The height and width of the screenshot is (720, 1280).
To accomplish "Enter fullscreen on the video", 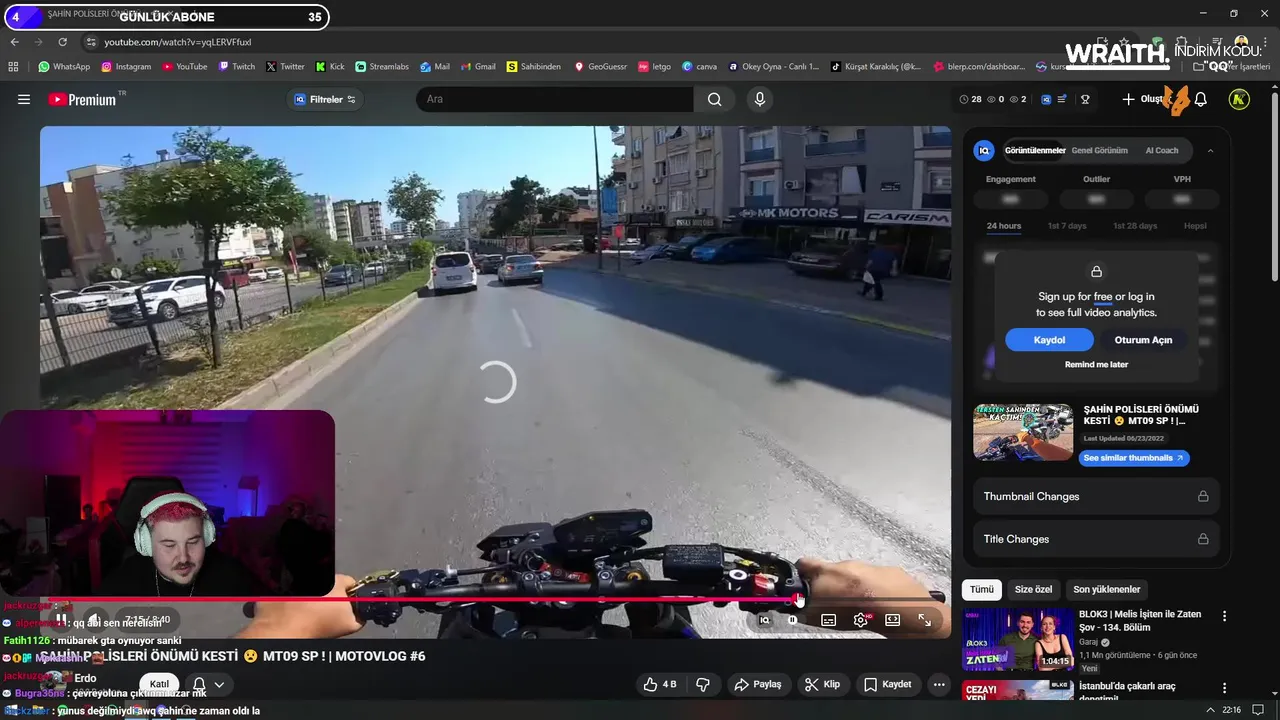I will pyautogui.click(x=924, y=620).
